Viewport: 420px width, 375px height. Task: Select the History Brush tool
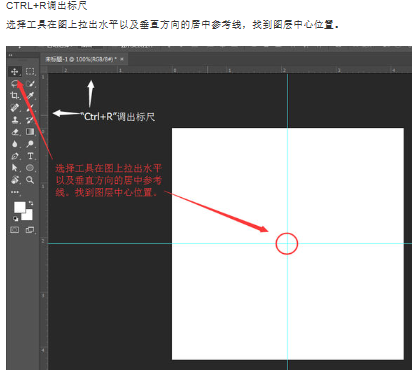[x=30, y=120]
